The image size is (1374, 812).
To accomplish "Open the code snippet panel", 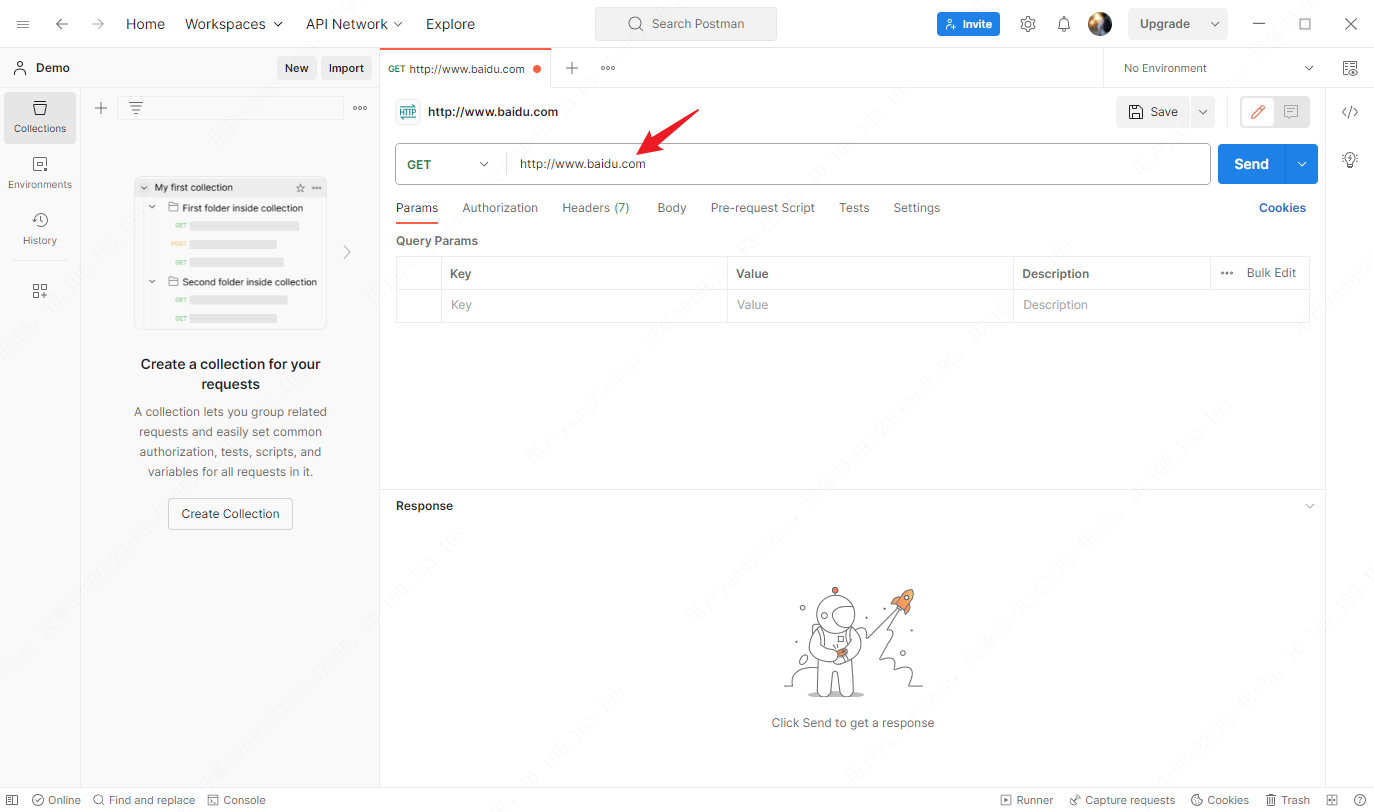I will coord(1350,112).
